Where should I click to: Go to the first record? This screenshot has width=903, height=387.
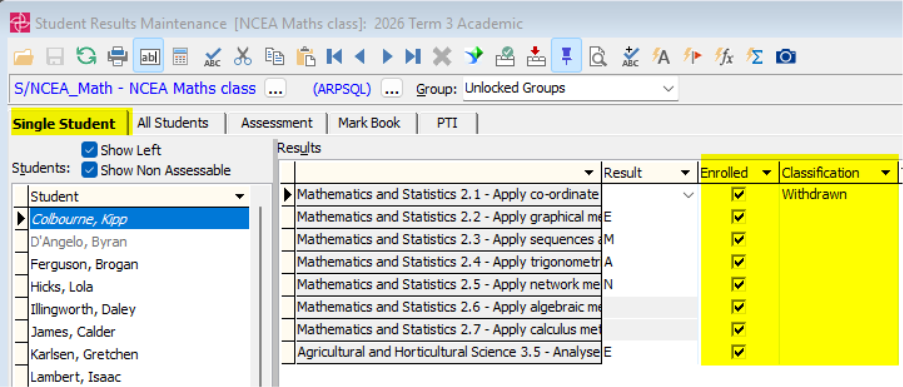[x=334, y=56]
